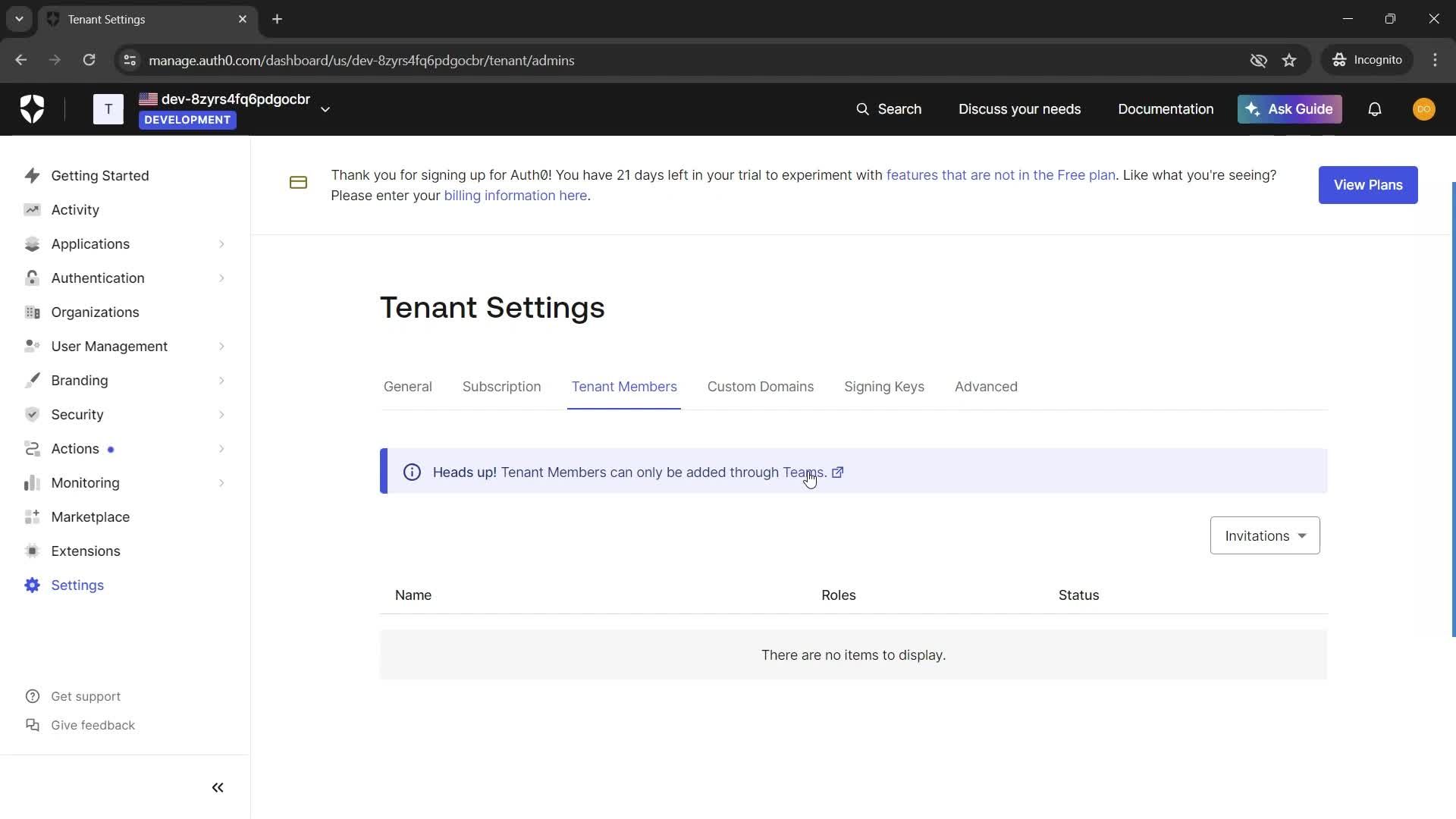This screenshot has width=1456, height=819.
Task: Expand the Actions submenu chevron
Action: (221, 449)
